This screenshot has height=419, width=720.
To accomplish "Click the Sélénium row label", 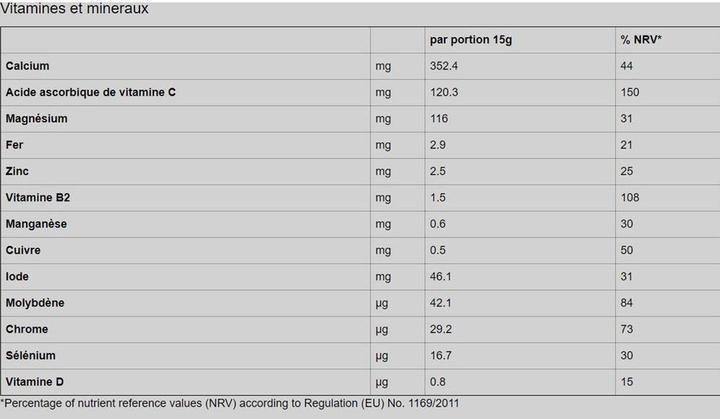I will click(31, 355).
